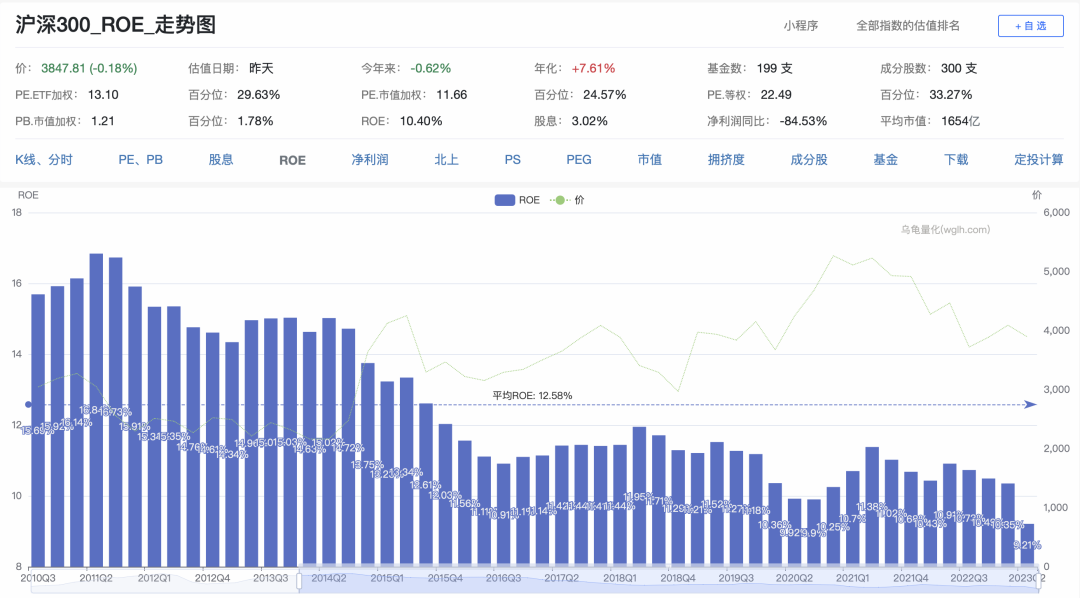The width and height of the screenshot is (1080, 598).
Task: Open the 定投计算 tab
Action: (x=1038, y=160)
